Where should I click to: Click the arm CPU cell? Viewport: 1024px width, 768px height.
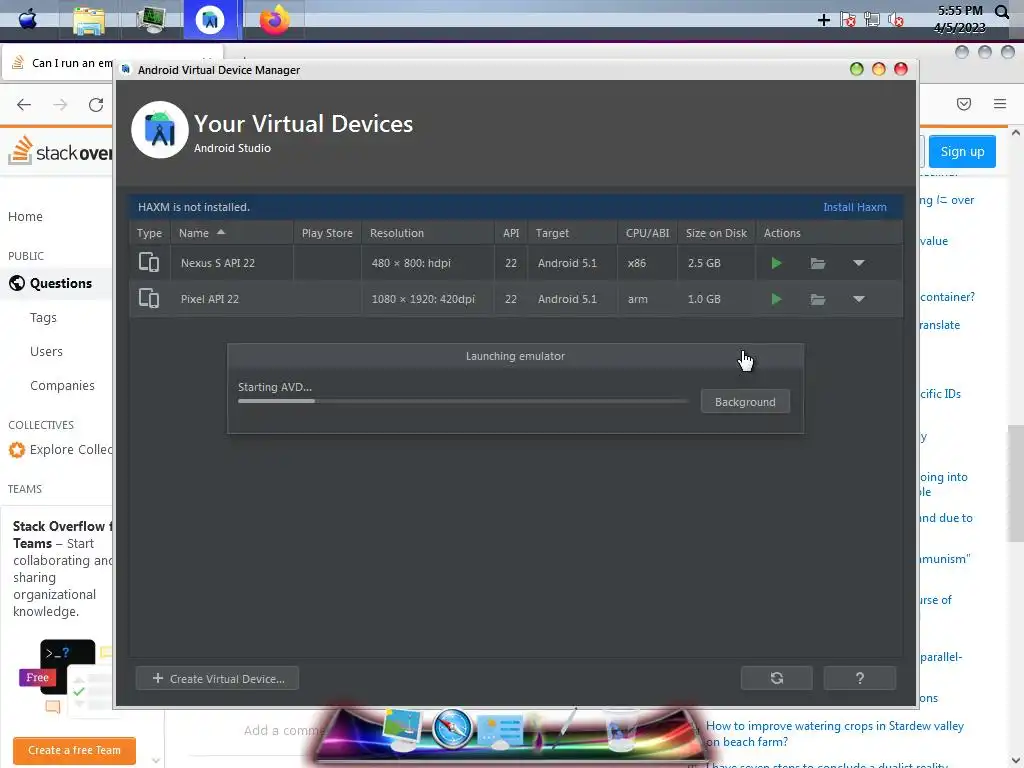click(647, 299)
